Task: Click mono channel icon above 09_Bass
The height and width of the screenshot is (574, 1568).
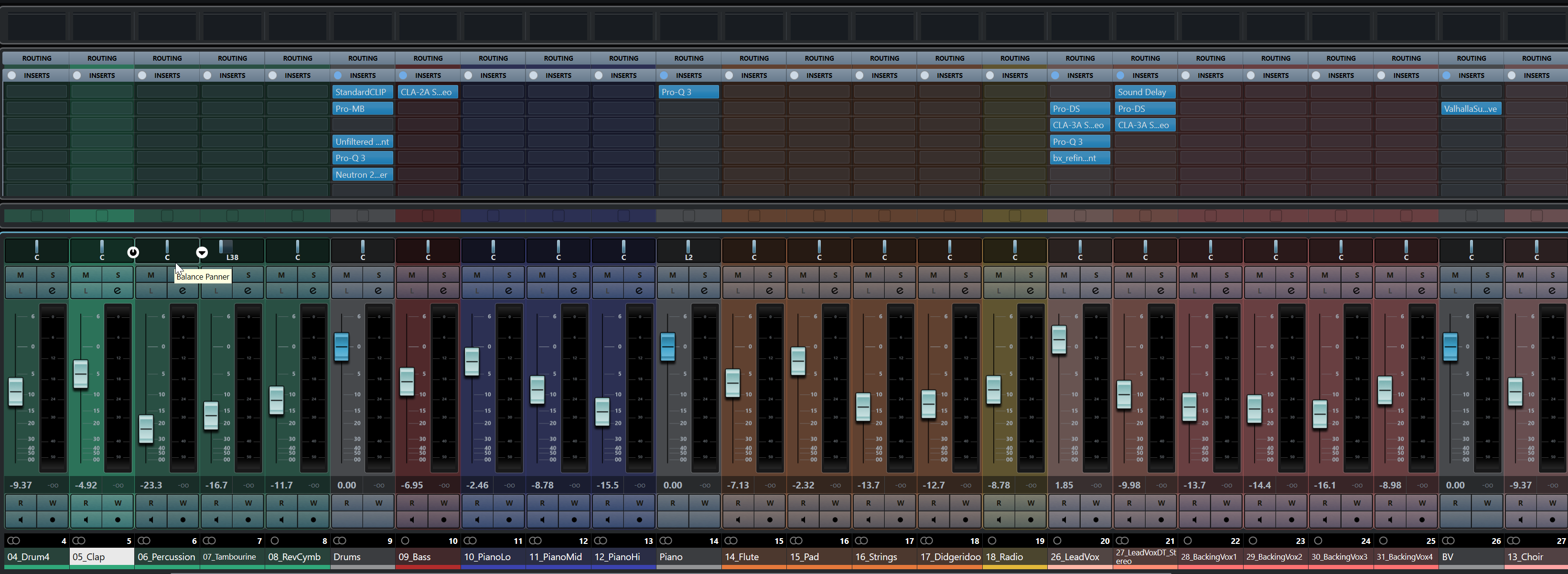Action: [405, 541]
